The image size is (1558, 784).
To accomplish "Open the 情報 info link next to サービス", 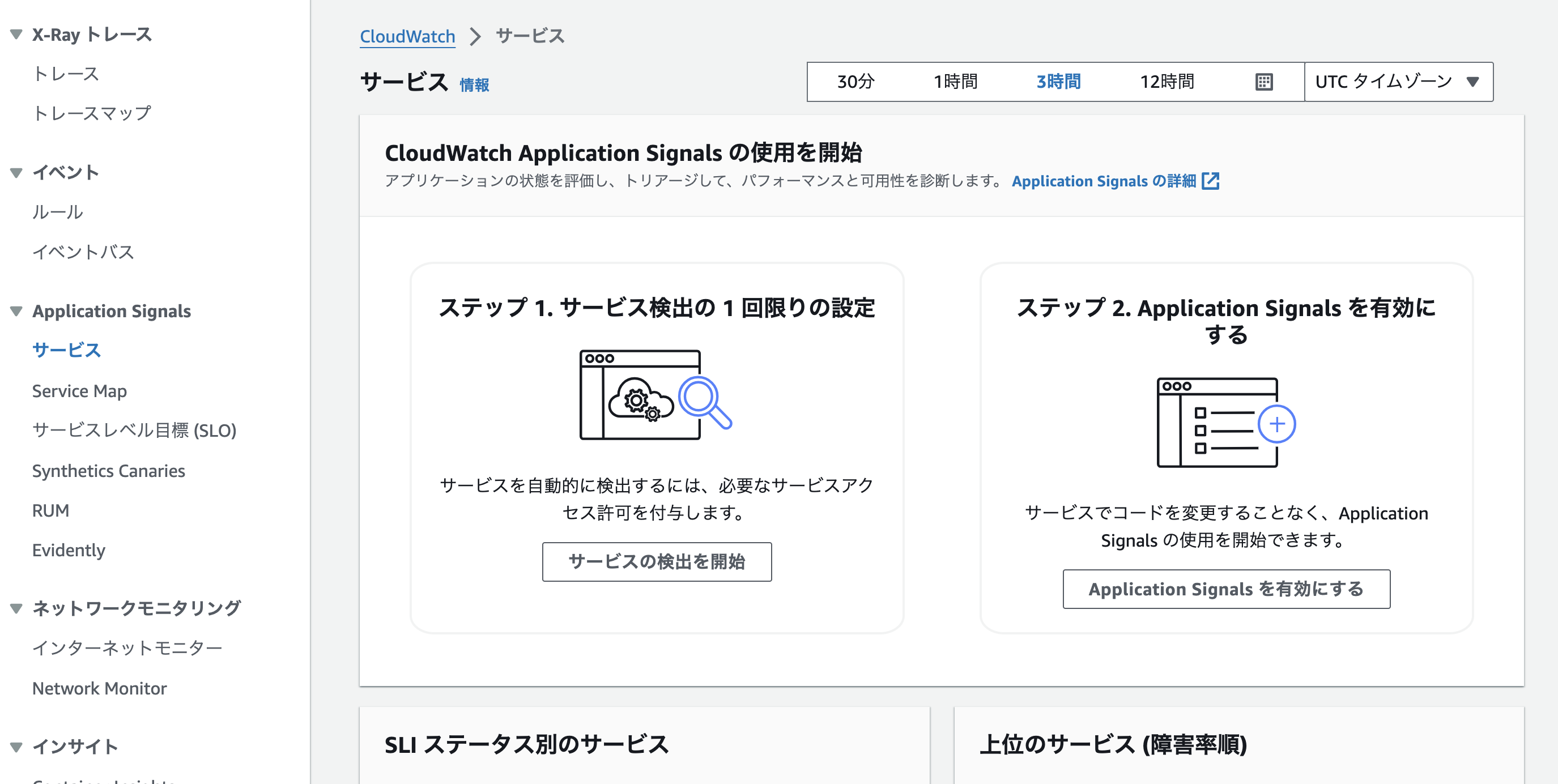I will click(x=474, y=86).
